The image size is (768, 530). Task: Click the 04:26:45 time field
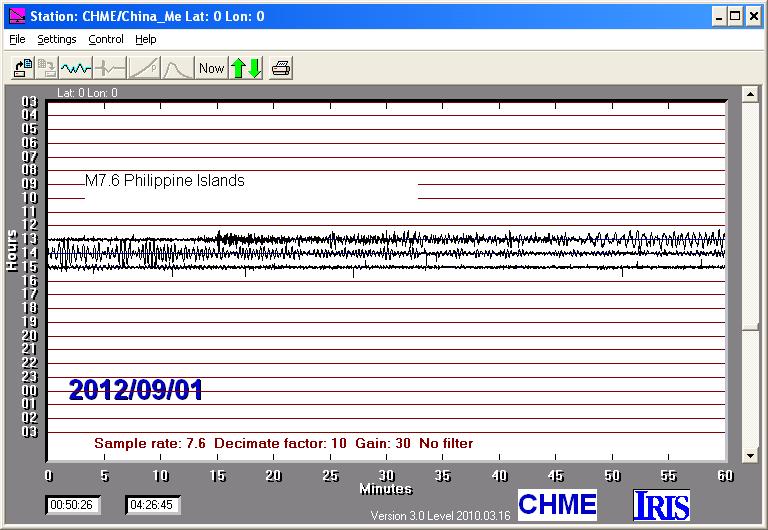[x=153, y=505]
